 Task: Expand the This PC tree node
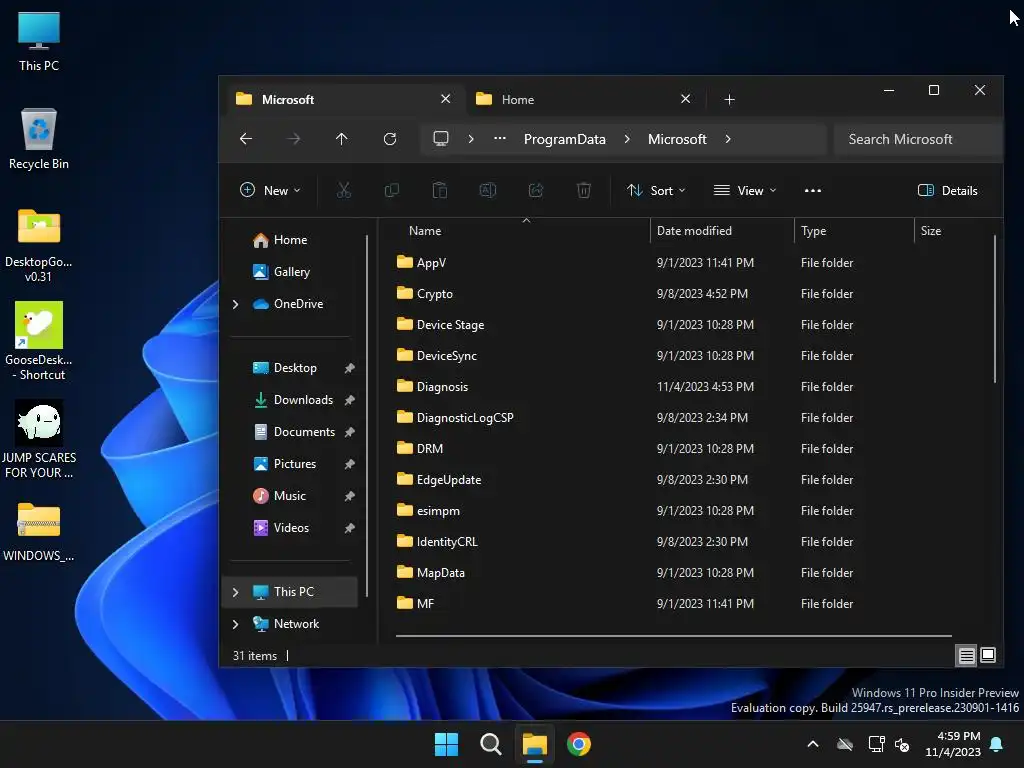click(236, 592)
